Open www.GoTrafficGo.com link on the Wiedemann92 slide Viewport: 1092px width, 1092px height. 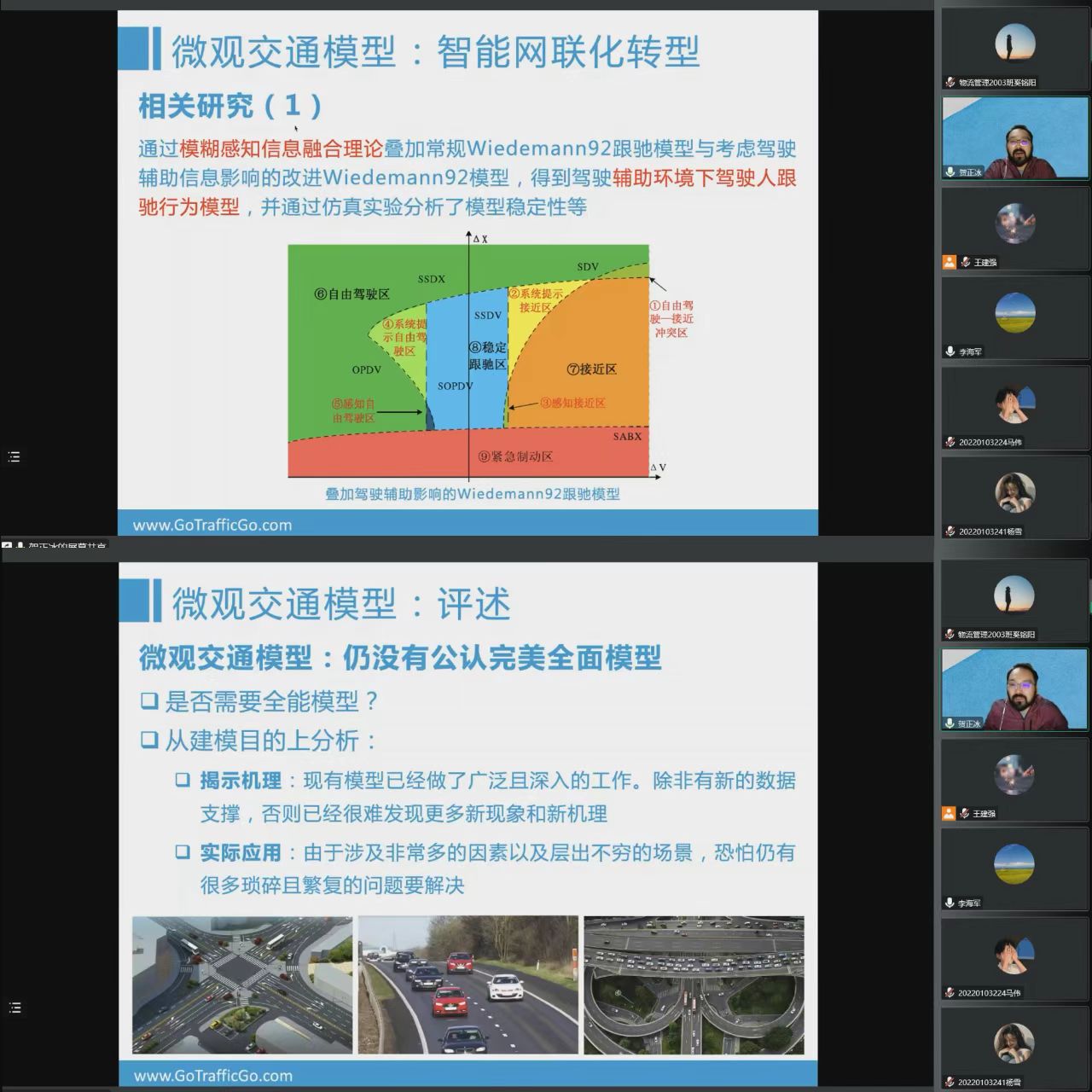[212, 525]
